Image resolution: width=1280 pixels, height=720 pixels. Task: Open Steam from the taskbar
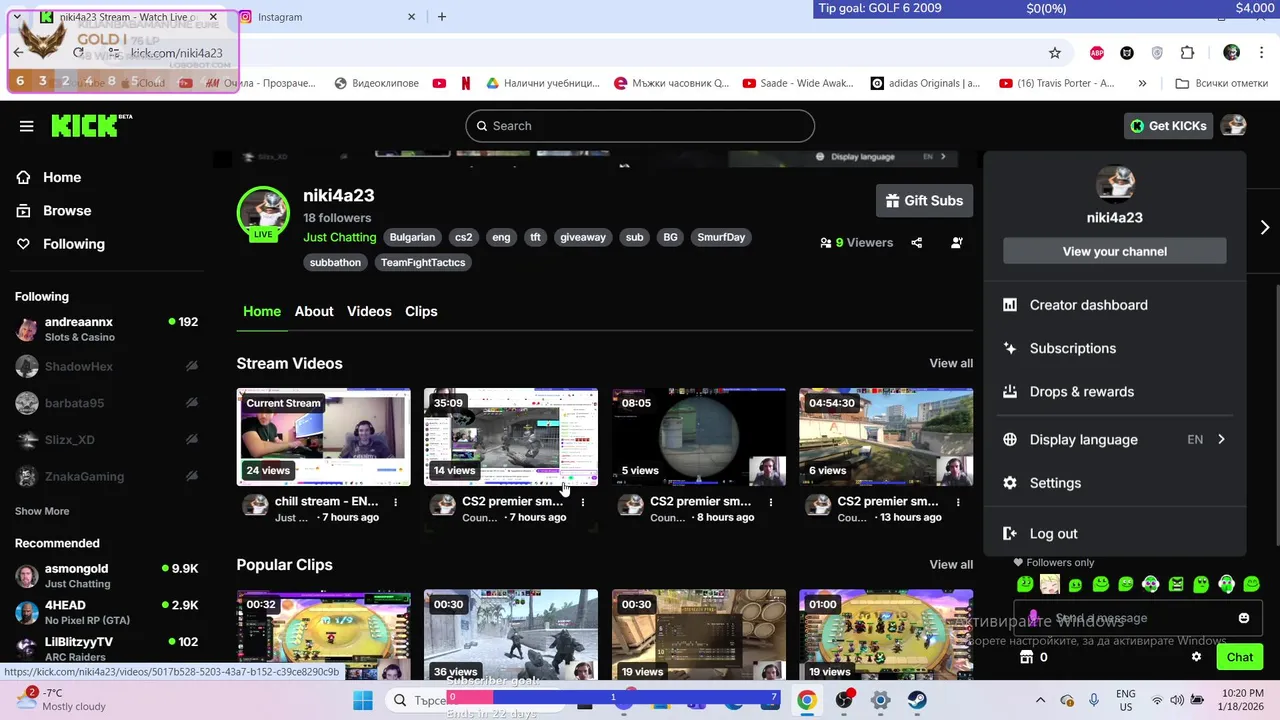[917, 700]
